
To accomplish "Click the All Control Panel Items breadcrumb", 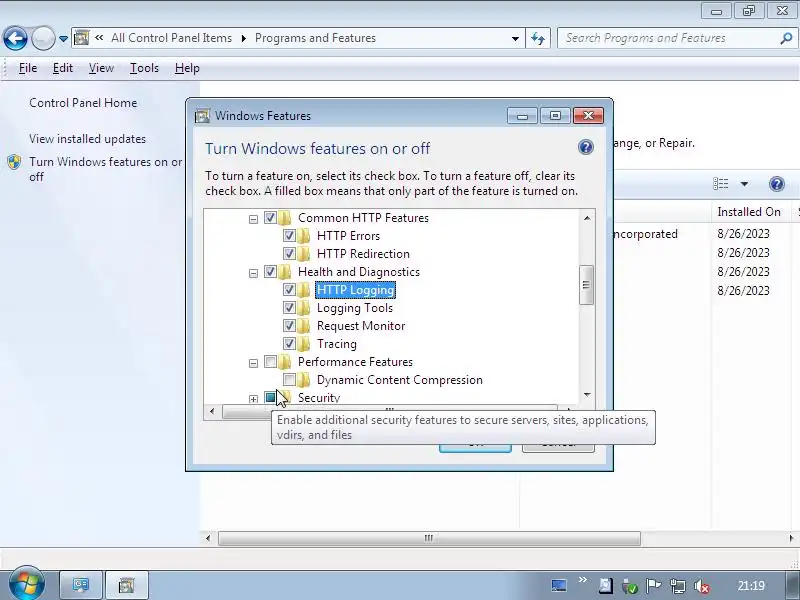I will click(x=171, y=38).
